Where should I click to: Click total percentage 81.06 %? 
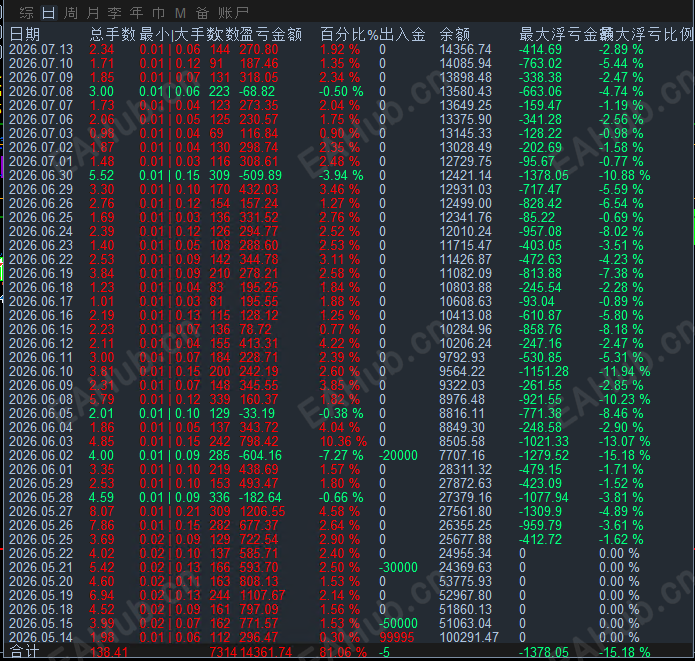(x=343, y=652)
